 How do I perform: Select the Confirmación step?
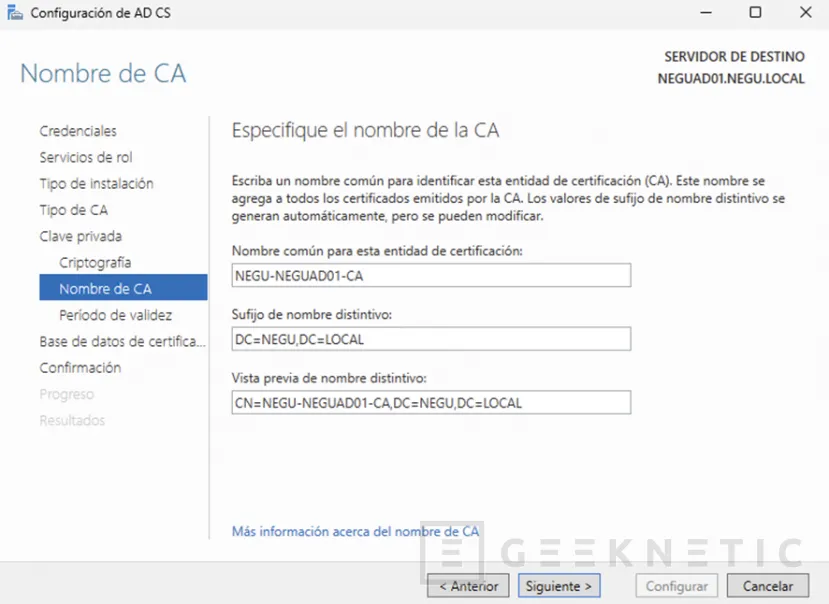coord(80,367)
